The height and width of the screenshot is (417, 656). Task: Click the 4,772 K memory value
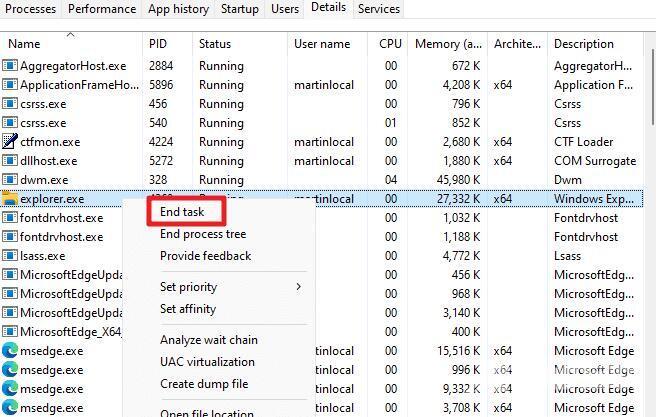click(461, 256)
